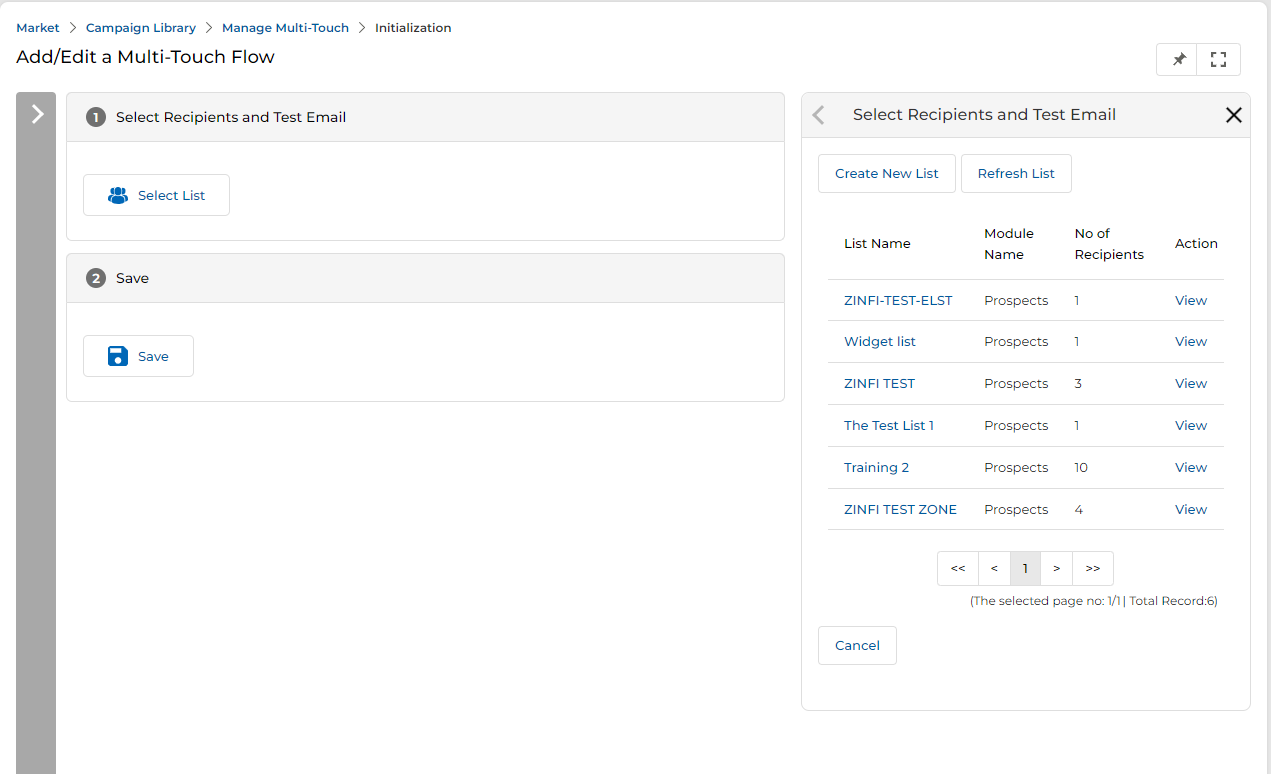Go to next page with > button

click(x=1057, y=568)
